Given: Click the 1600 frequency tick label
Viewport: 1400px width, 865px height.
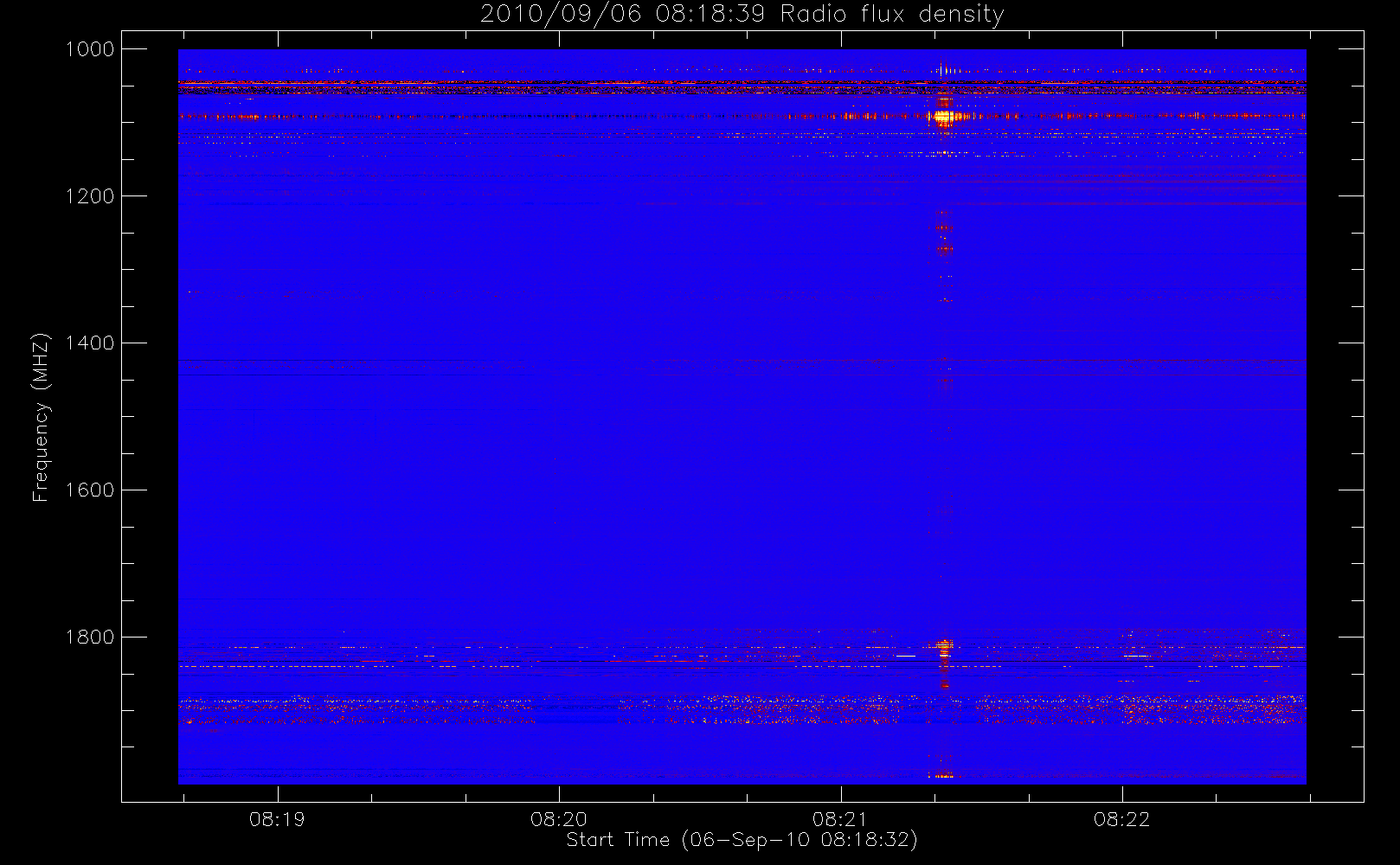Looking at the screenshot, I should pos(91,490).
